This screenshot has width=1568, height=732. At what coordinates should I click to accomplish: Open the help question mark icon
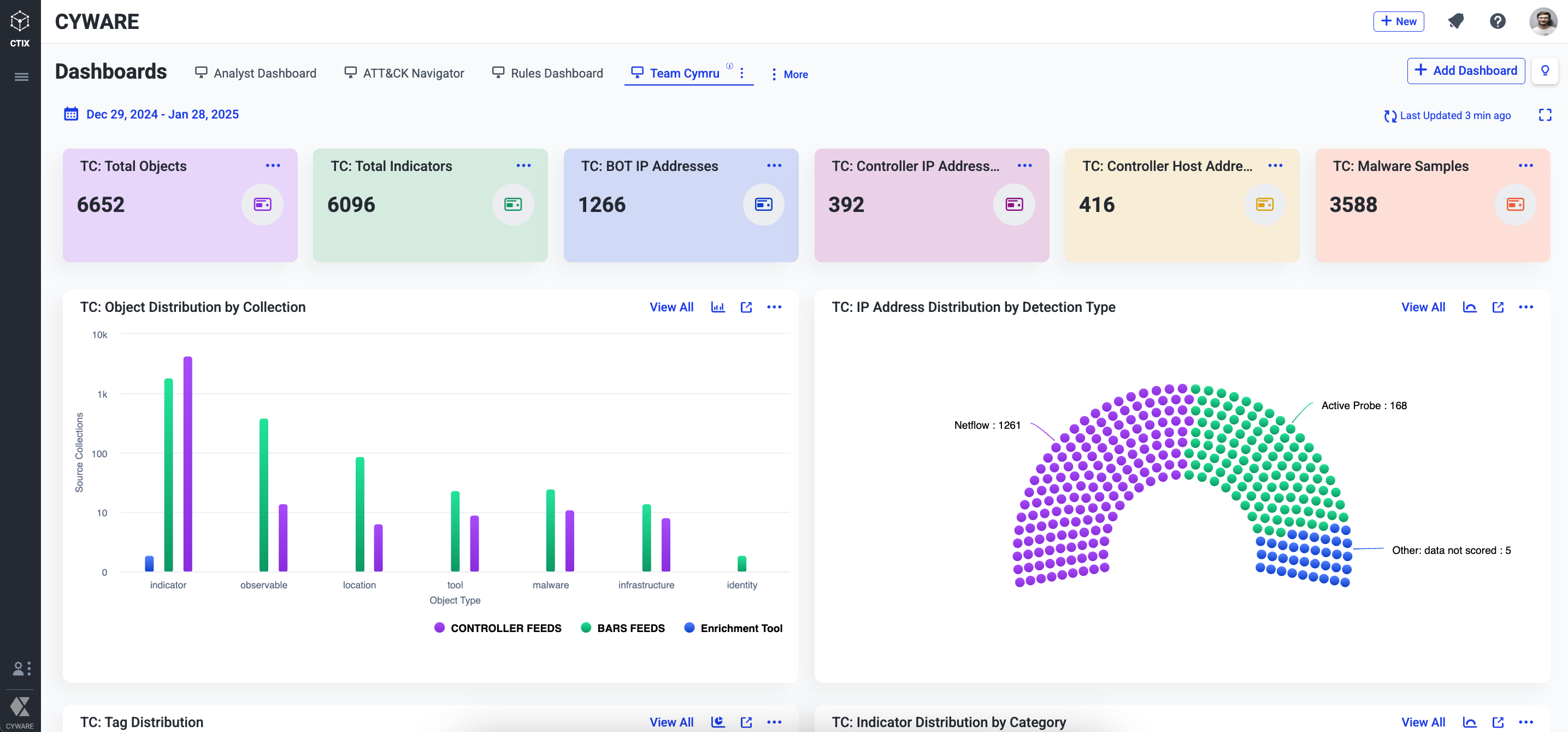click(1498, 21)
